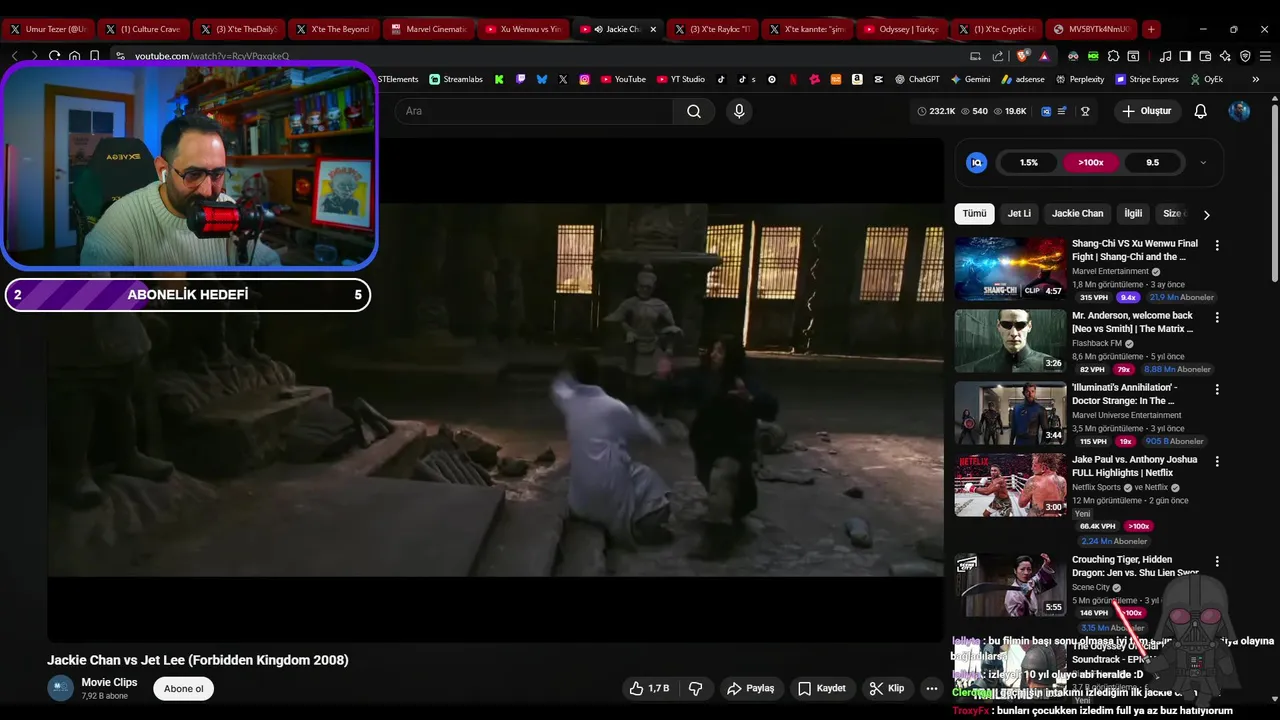The image size is (1280, 720).
Task: Click the browser address bar URL
Action: [x=212, y=56]
